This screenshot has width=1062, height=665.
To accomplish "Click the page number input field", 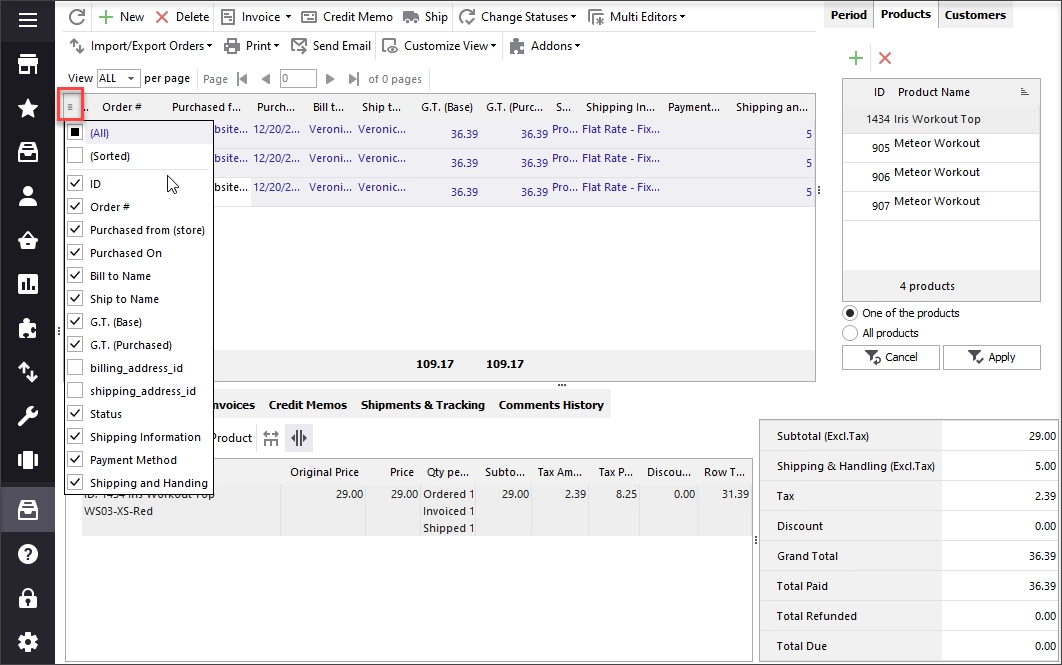I will [x=298, y=79].
